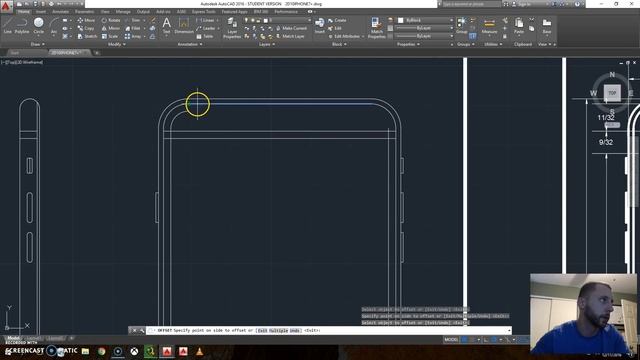Click the Group tool
Screen dimensions: 640x360
pos(461,25)
